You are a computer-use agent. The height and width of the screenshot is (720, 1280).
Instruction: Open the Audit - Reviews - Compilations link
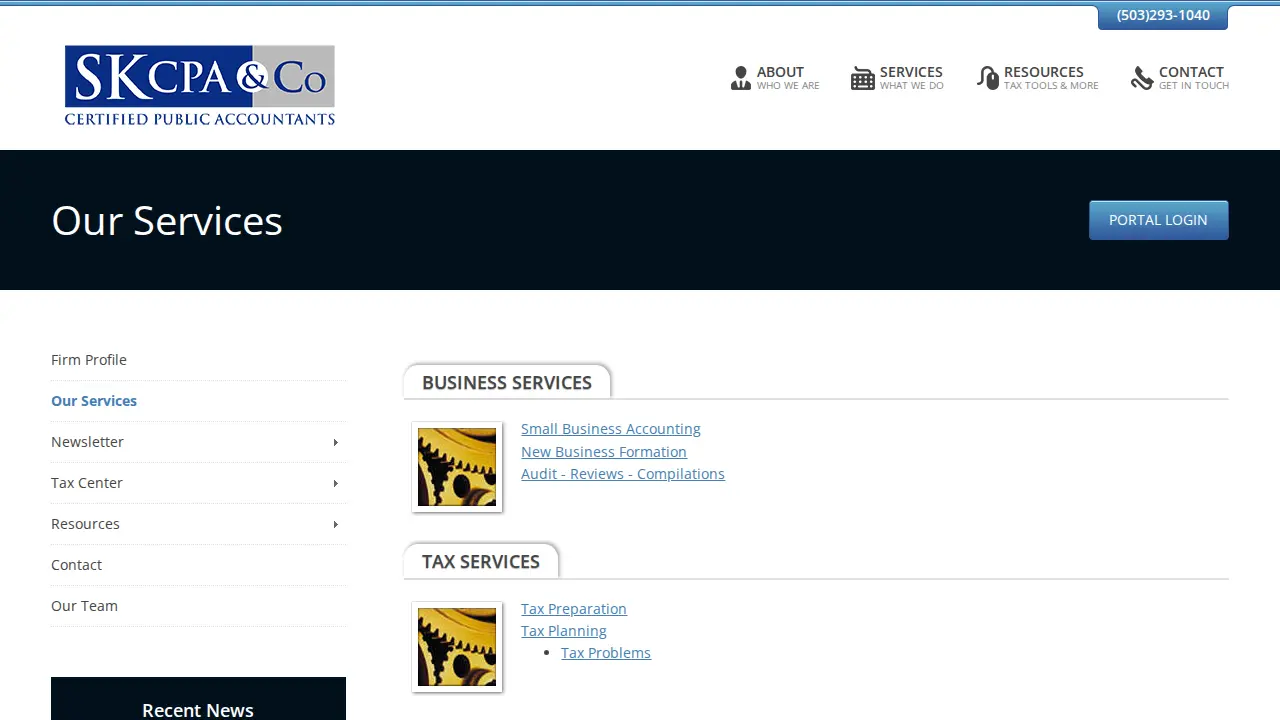[623, 474]
